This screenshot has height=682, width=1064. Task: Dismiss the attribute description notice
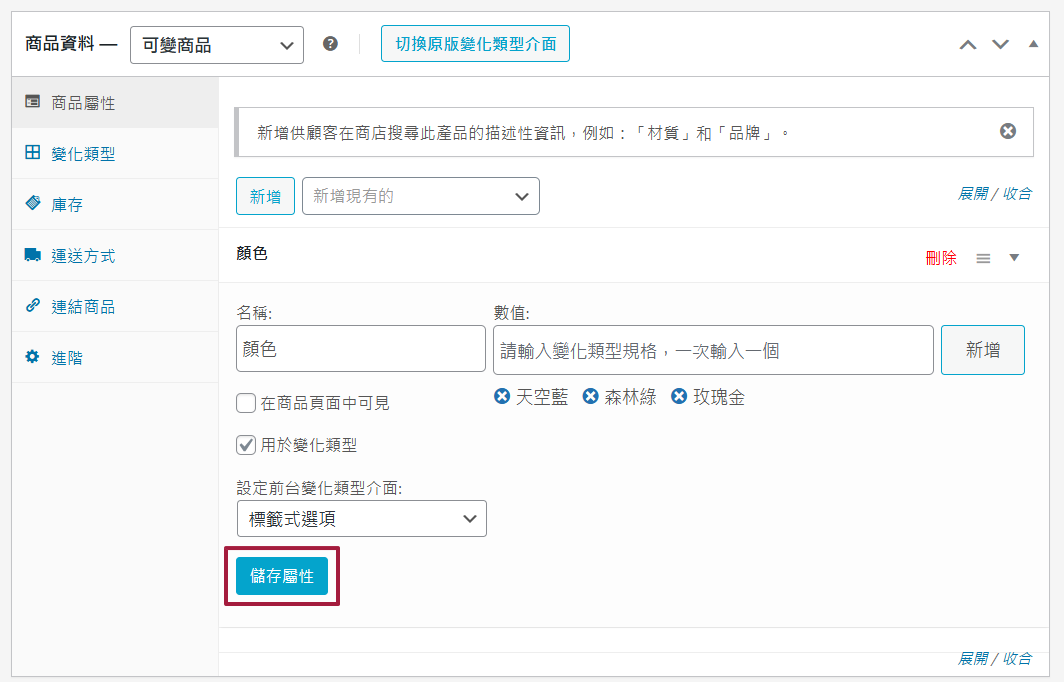point(1008,131)
